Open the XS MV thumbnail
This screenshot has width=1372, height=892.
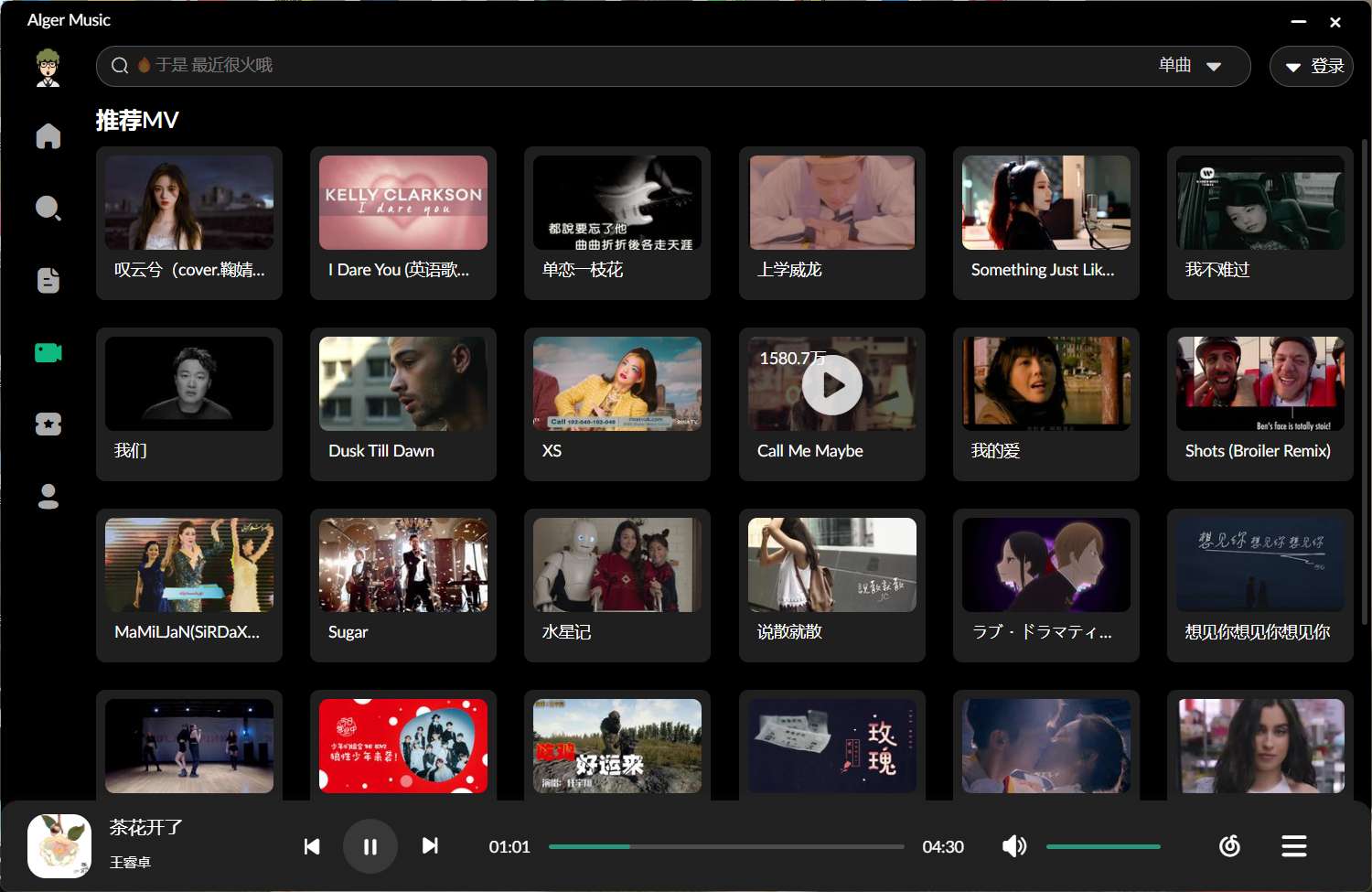[617, 383]
